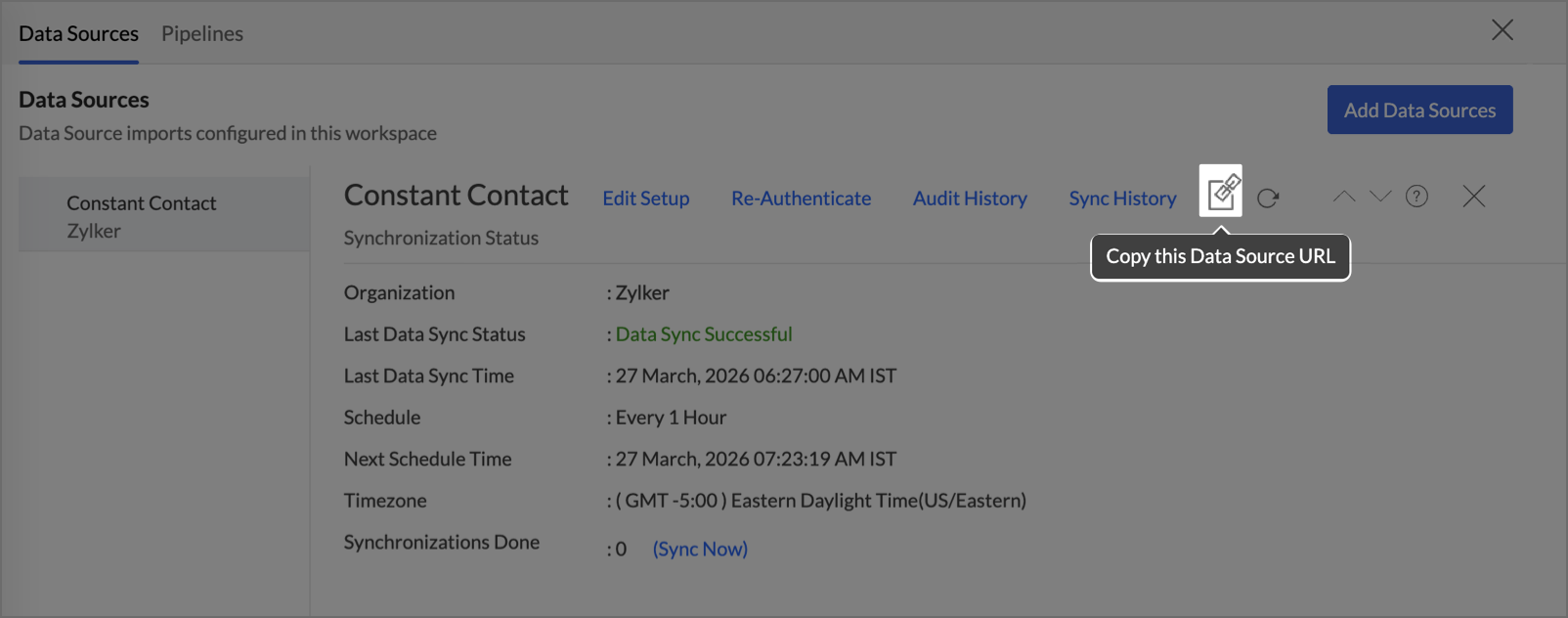The width and height of the screenshot is (1568, 618).
Task: Open Edit Setup link
Action: tap(645, 199)
